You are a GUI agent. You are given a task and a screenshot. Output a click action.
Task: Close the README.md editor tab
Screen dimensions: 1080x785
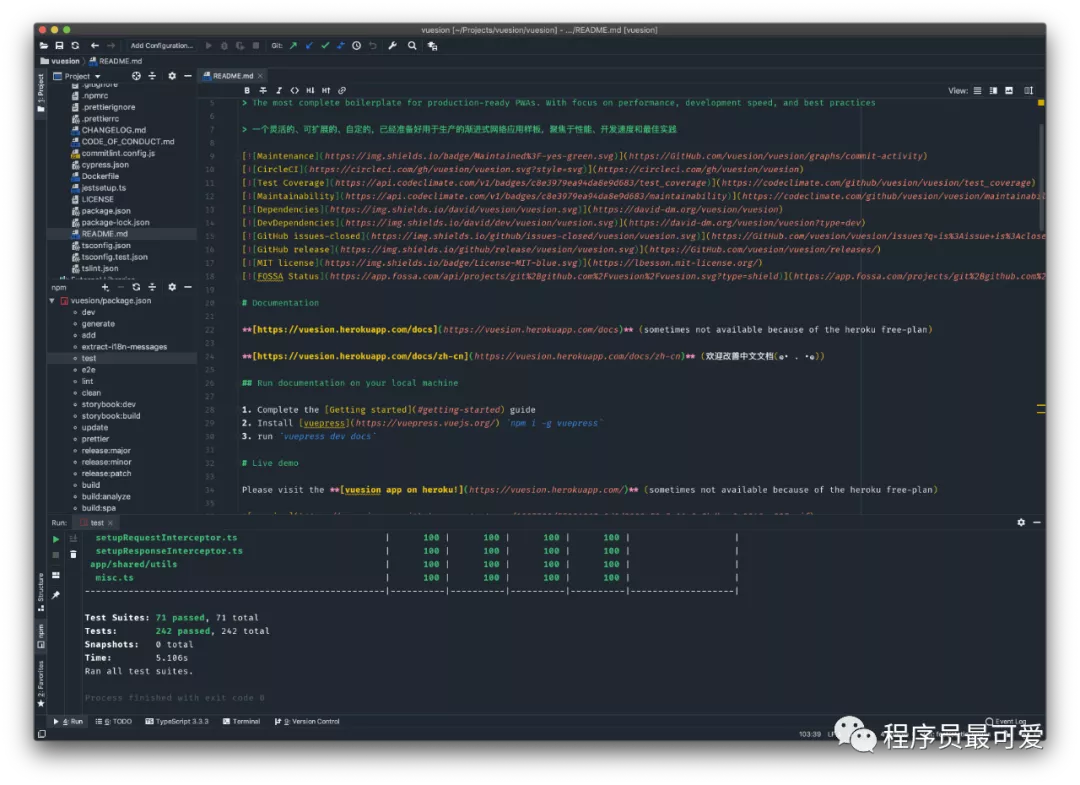(x=260, y=76)
